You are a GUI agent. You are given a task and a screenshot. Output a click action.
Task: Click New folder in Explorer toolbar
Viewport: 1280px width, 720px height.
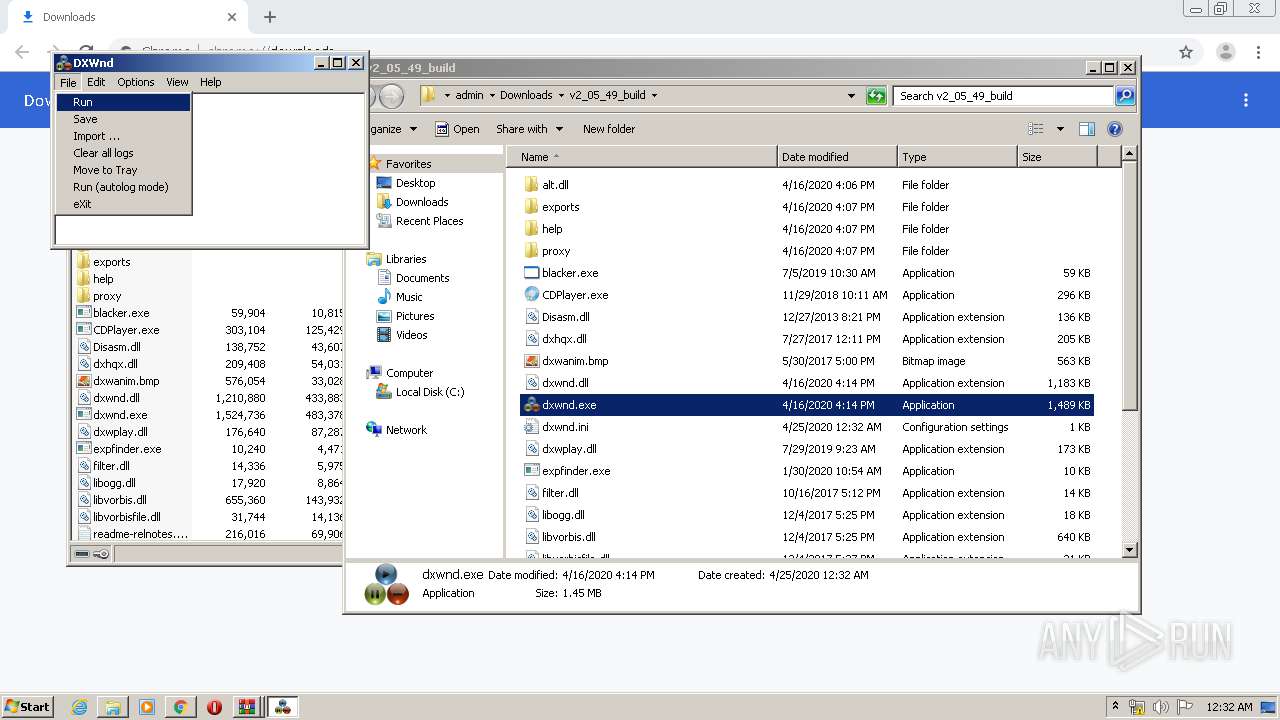(x=609, y=129)
